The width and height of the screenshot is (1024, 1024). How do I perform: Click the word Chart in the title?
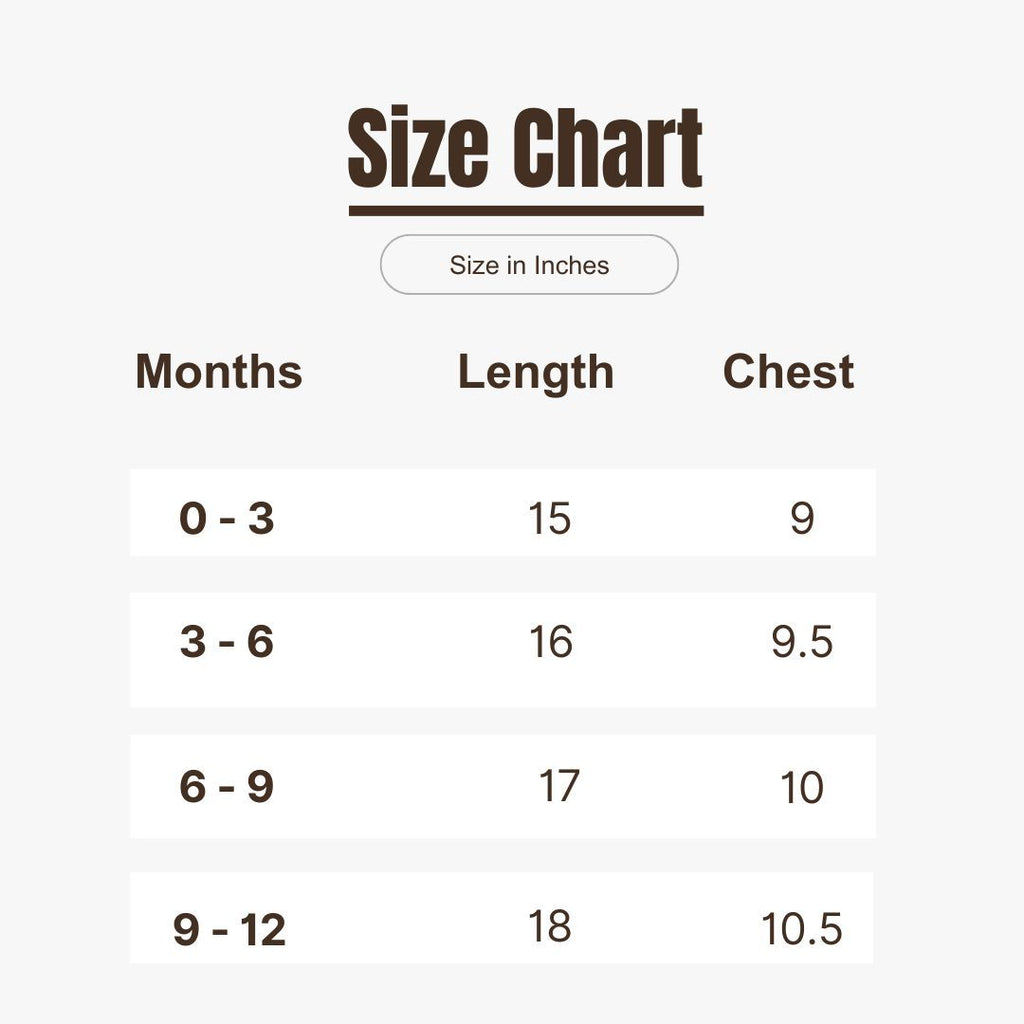[x=608, y=147]
